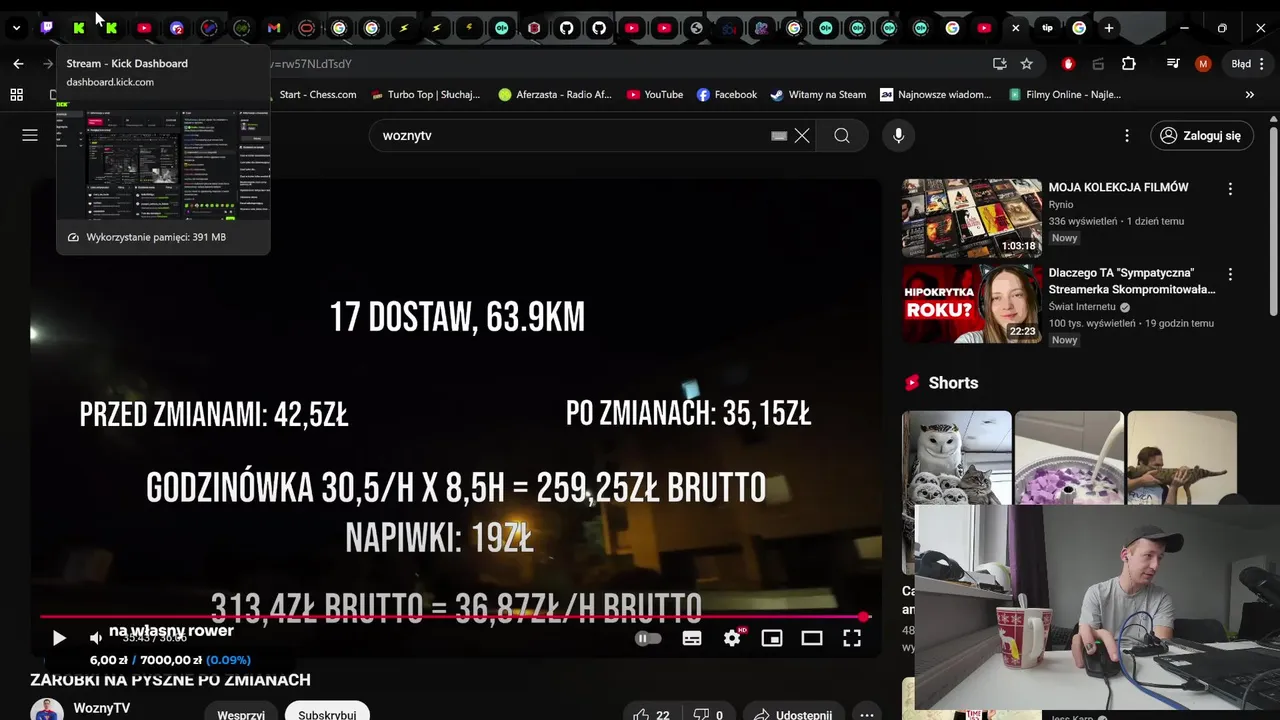Open player settings gear
Viewport: 1280px width, 720px height.
tap(732, 638)
